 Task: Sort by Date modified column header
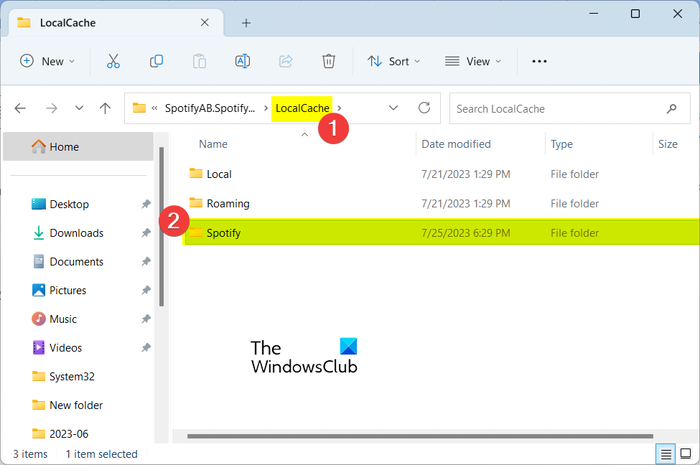point(456,144)
